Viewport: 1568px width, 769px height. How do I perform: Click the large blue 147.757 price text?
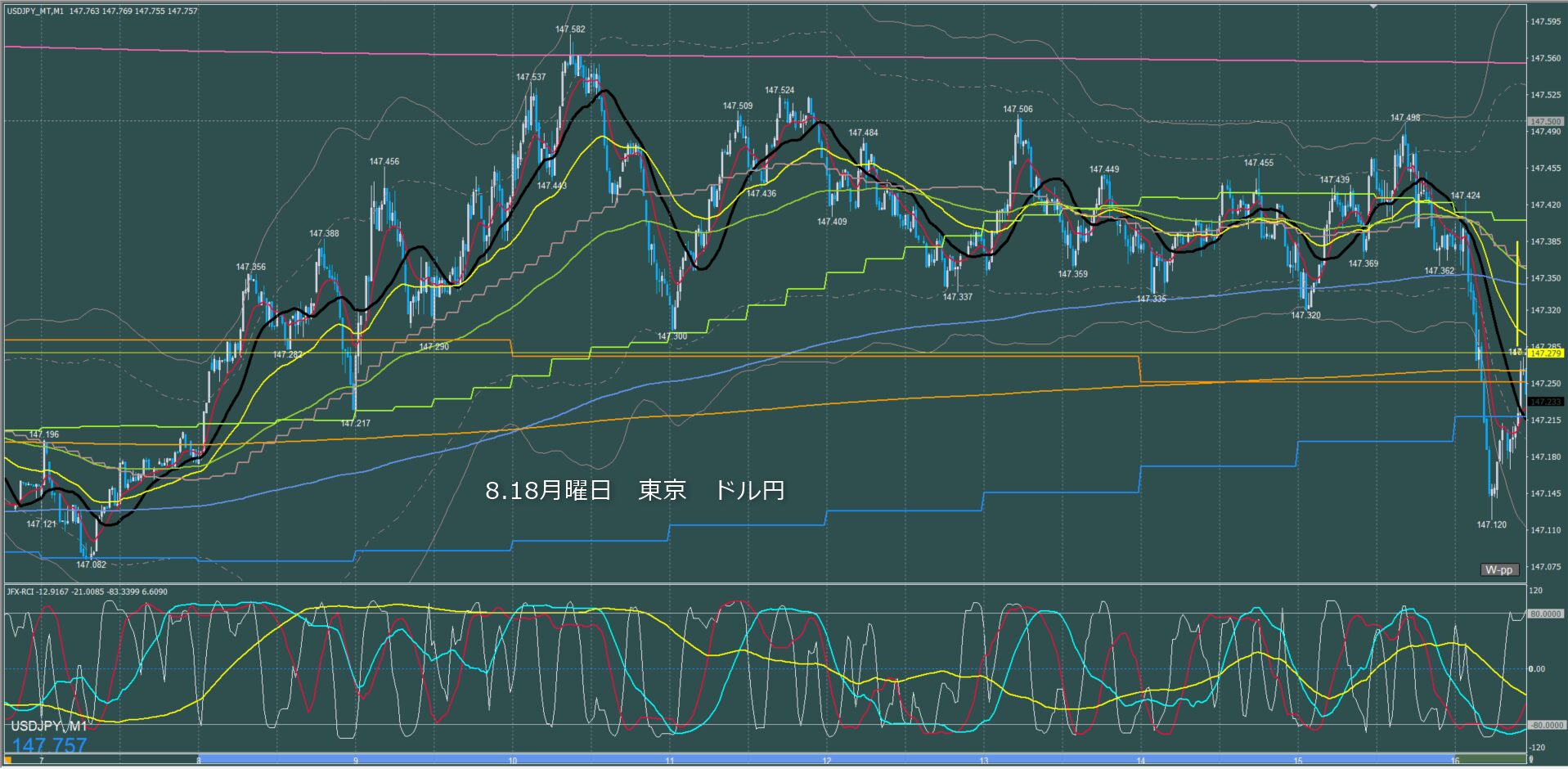coord(49,745)
